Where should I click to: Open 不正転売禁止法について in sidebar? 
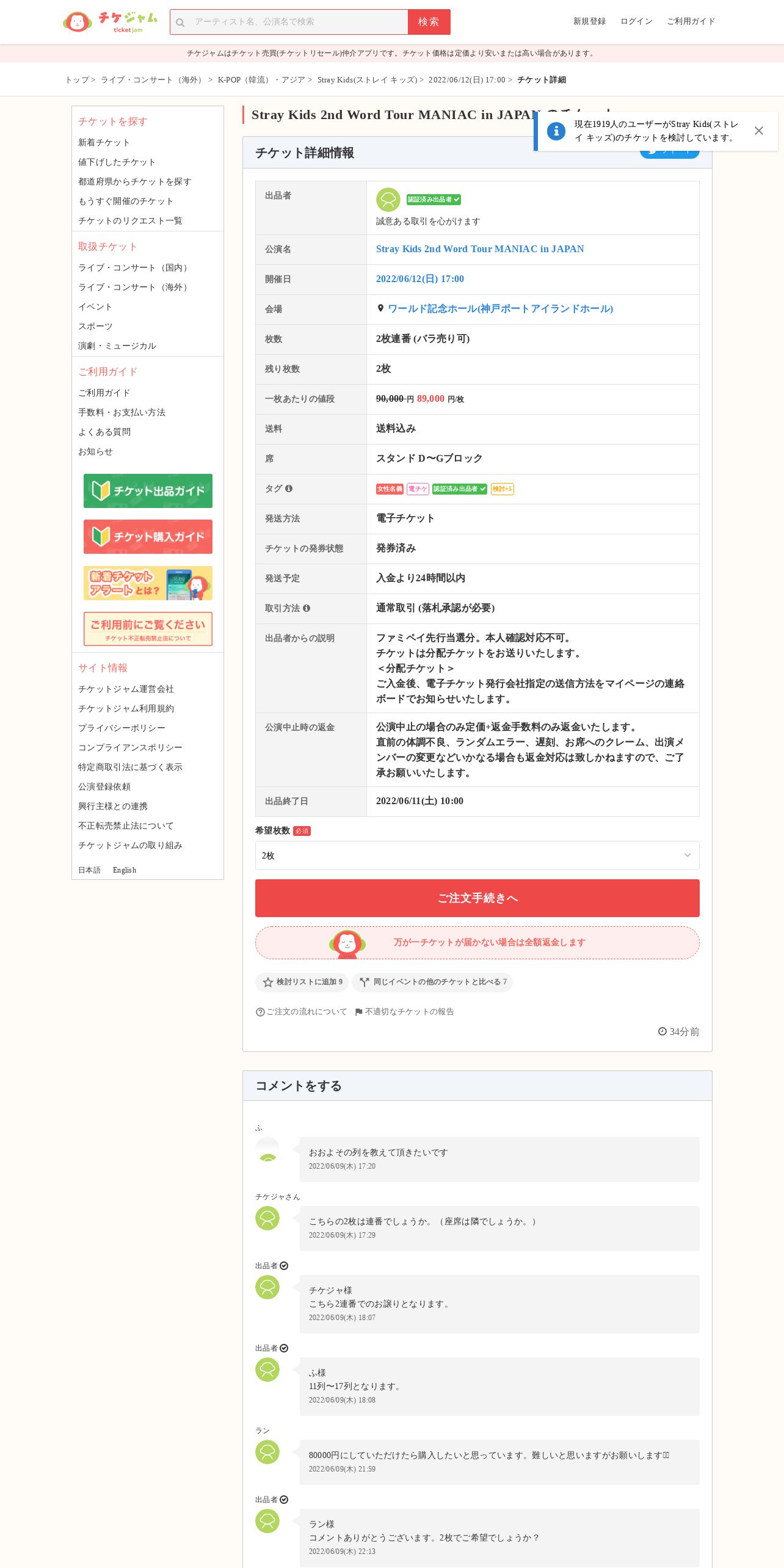click(126, 826)
